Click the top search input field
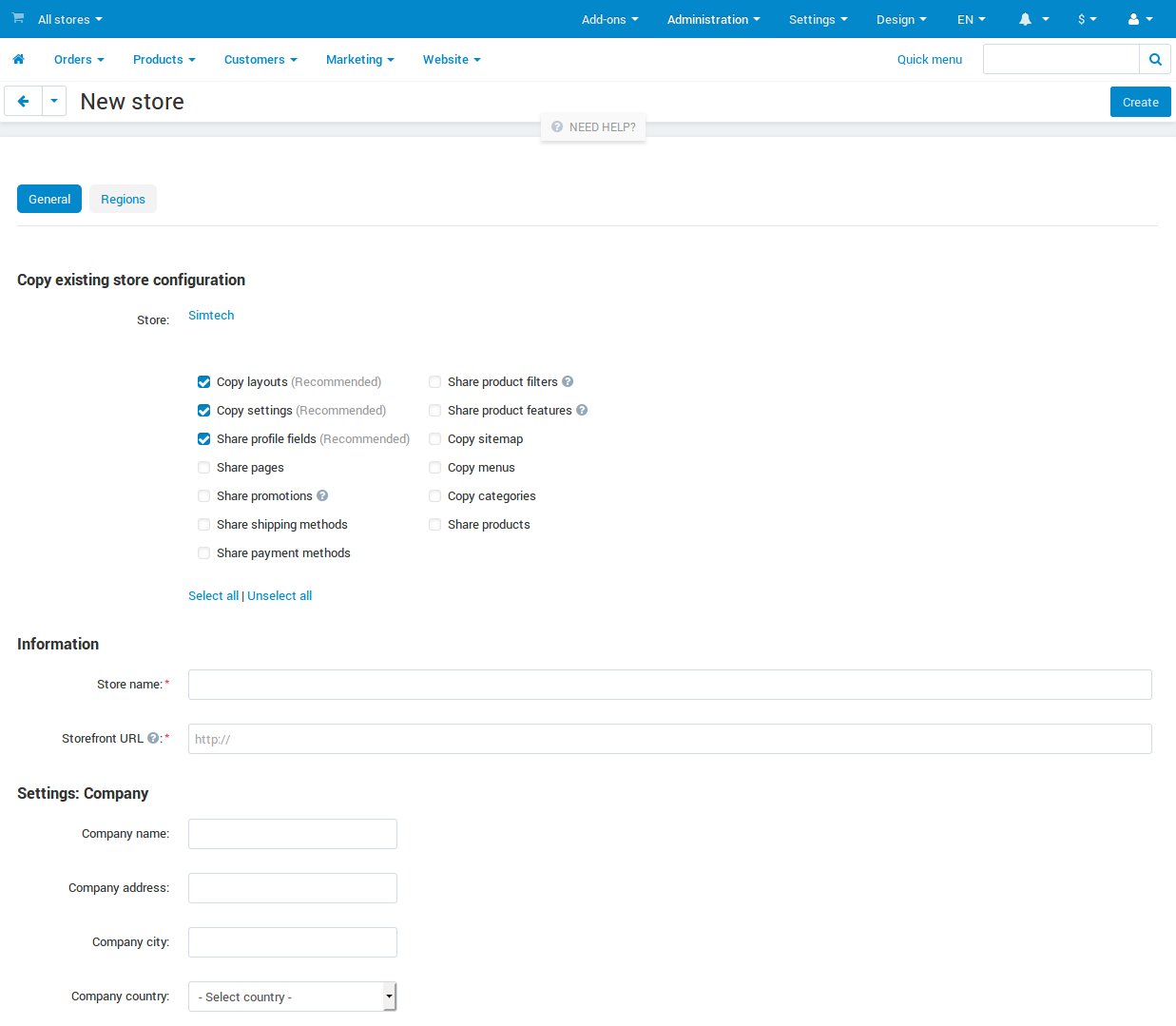This screenshot has height=1026, width=1176. point(1061,59)
